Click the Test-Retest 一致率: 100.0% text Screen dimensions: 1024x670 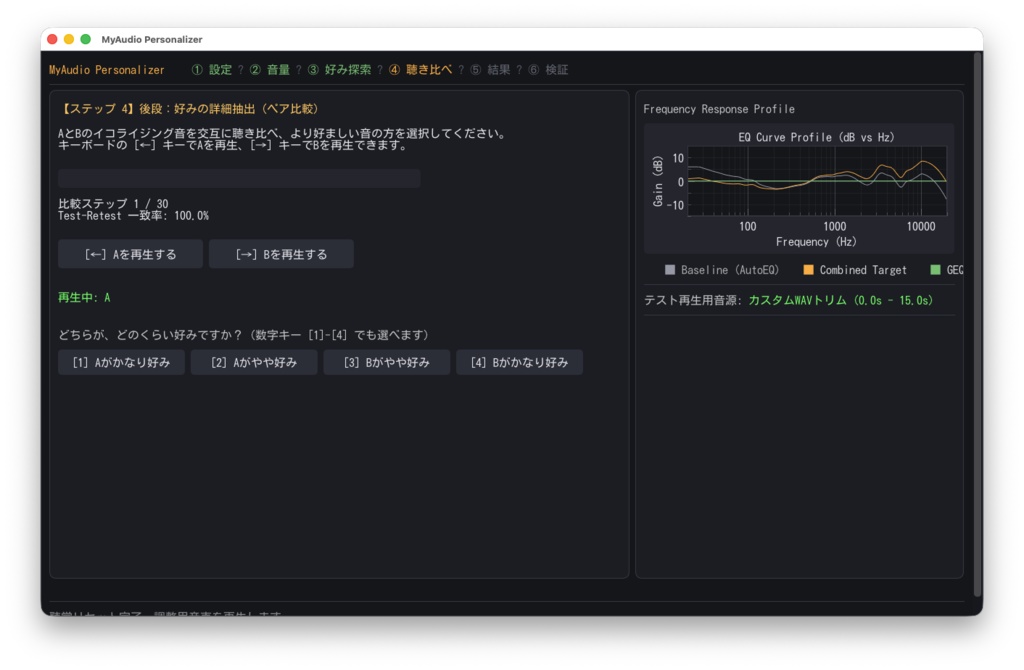(133, 216)
